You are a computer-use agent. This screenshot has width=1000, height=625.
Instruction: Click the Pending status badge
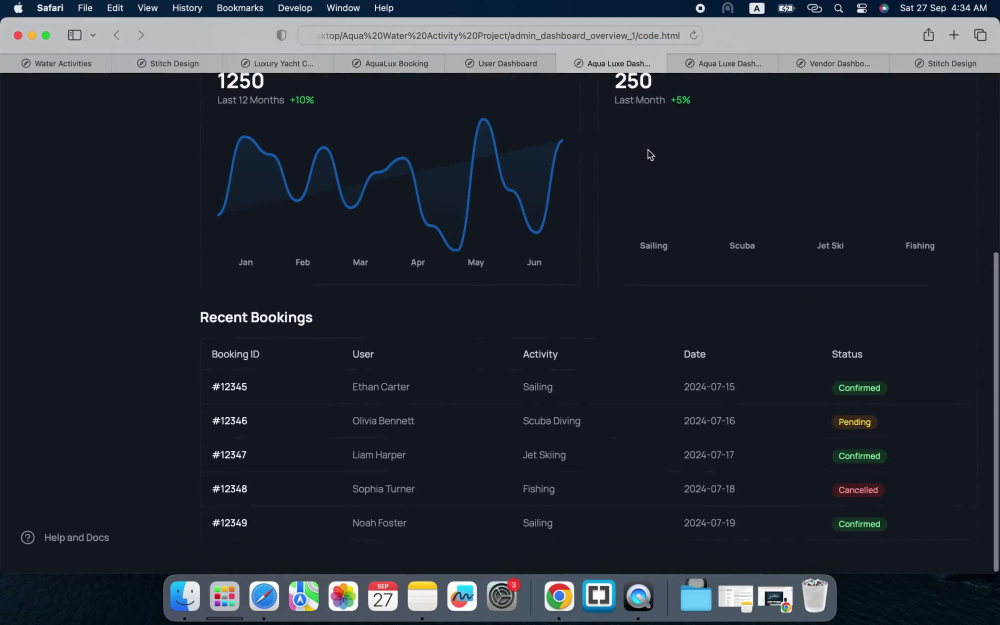point(855,422)
